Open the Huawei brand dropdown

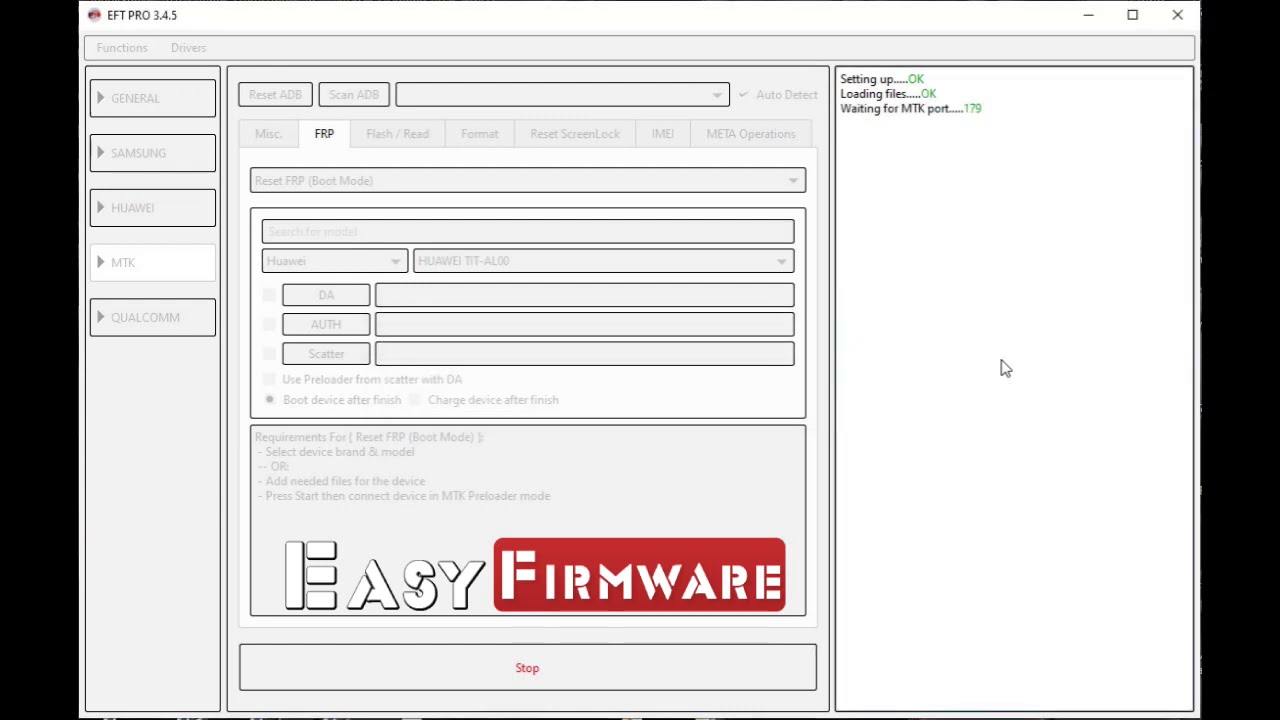(x=334, y=261)
